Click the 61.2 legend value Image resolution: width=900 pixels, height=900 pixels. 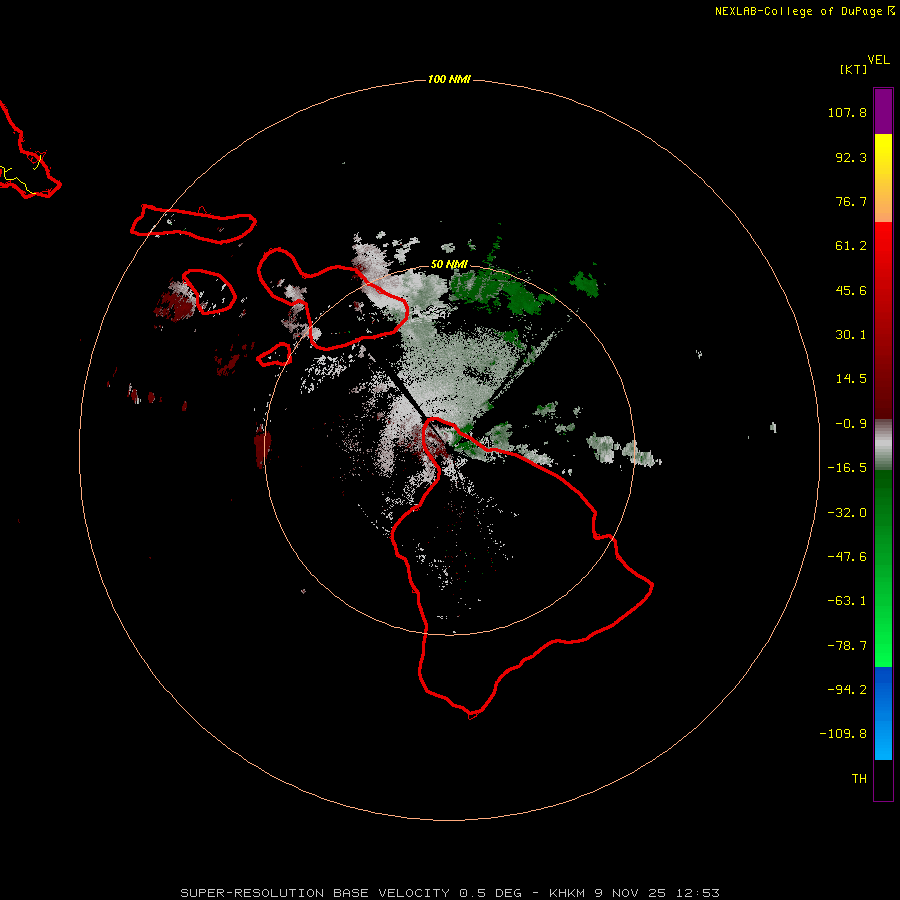pyautogui.click(x=851, y=246)
